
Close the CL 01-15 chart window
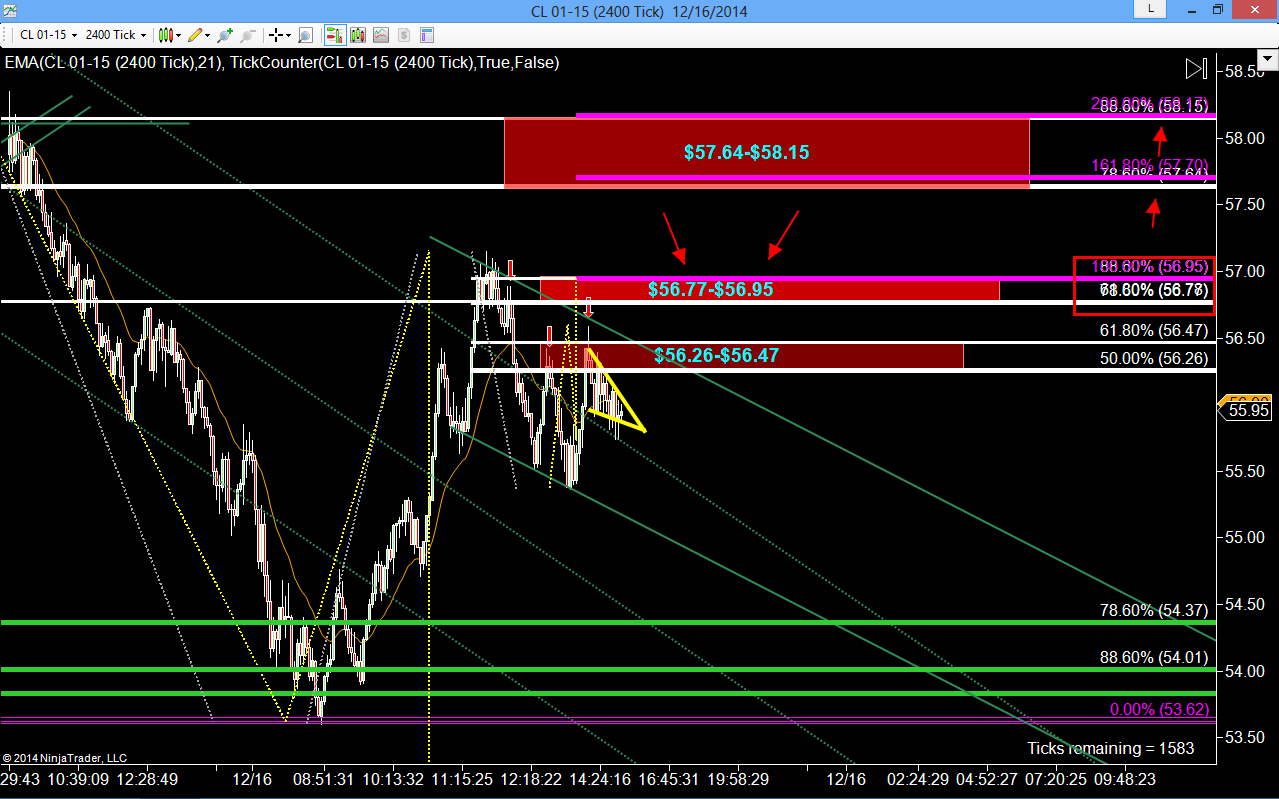[1252, 9]
